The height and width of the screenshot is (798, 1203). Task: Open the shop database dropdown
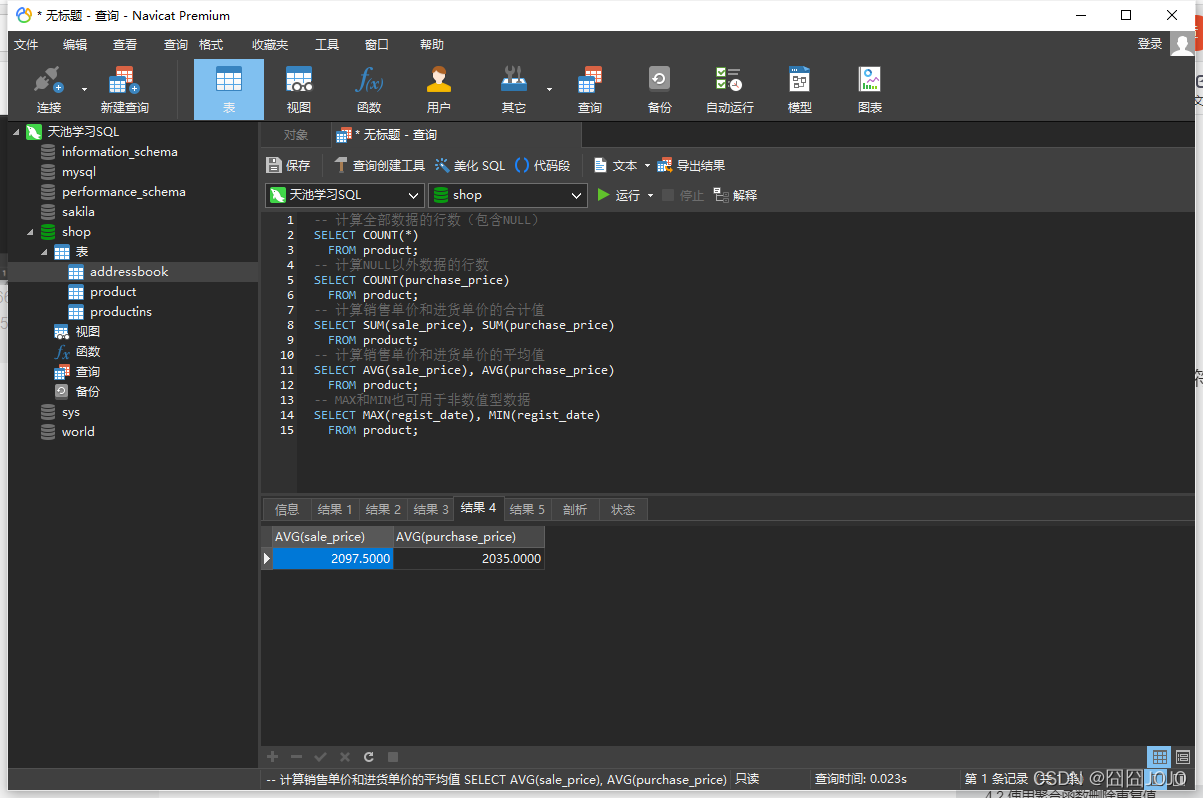(x=507, y=195)
